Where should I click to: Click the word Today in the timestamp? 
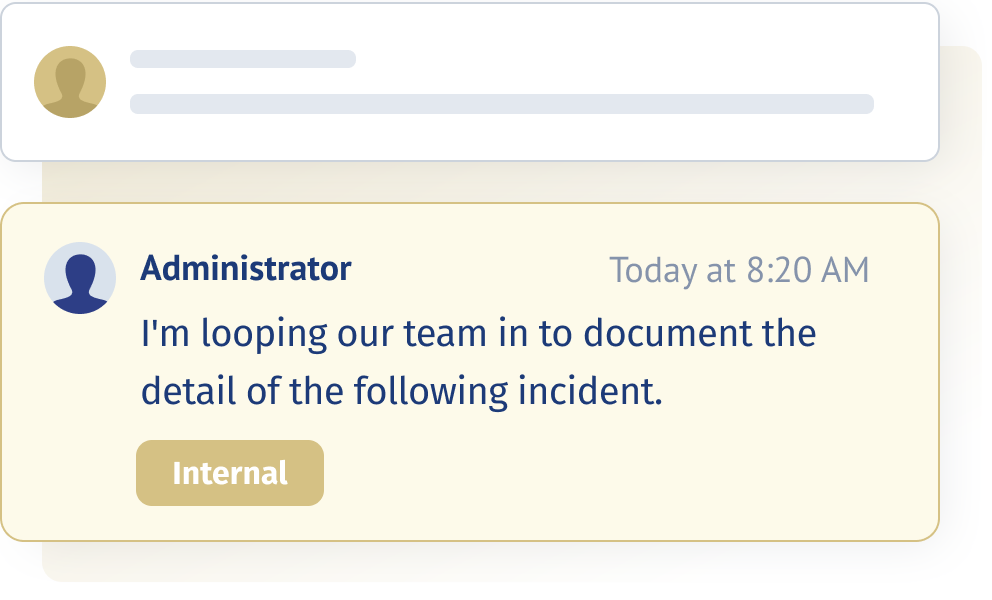(x=653, y=271)
